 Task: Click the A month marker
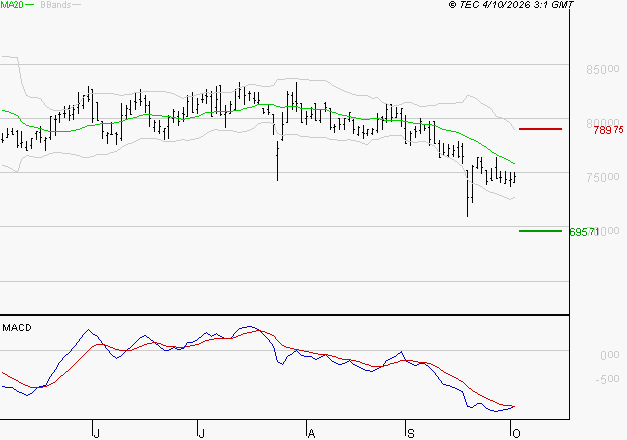tap(312, 434)
